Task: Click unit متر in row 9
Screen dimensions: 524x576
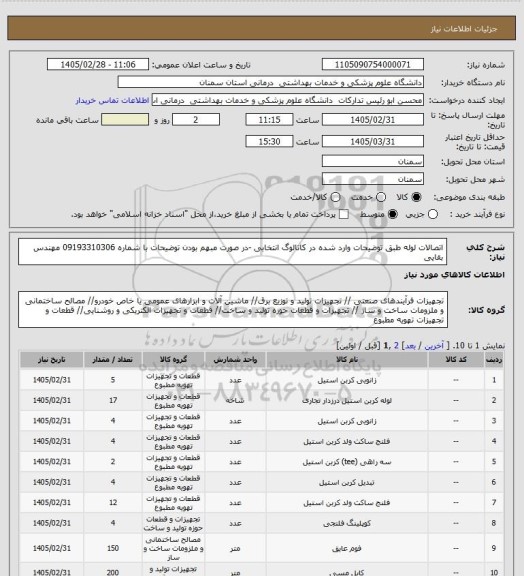Action: [235, 548]
